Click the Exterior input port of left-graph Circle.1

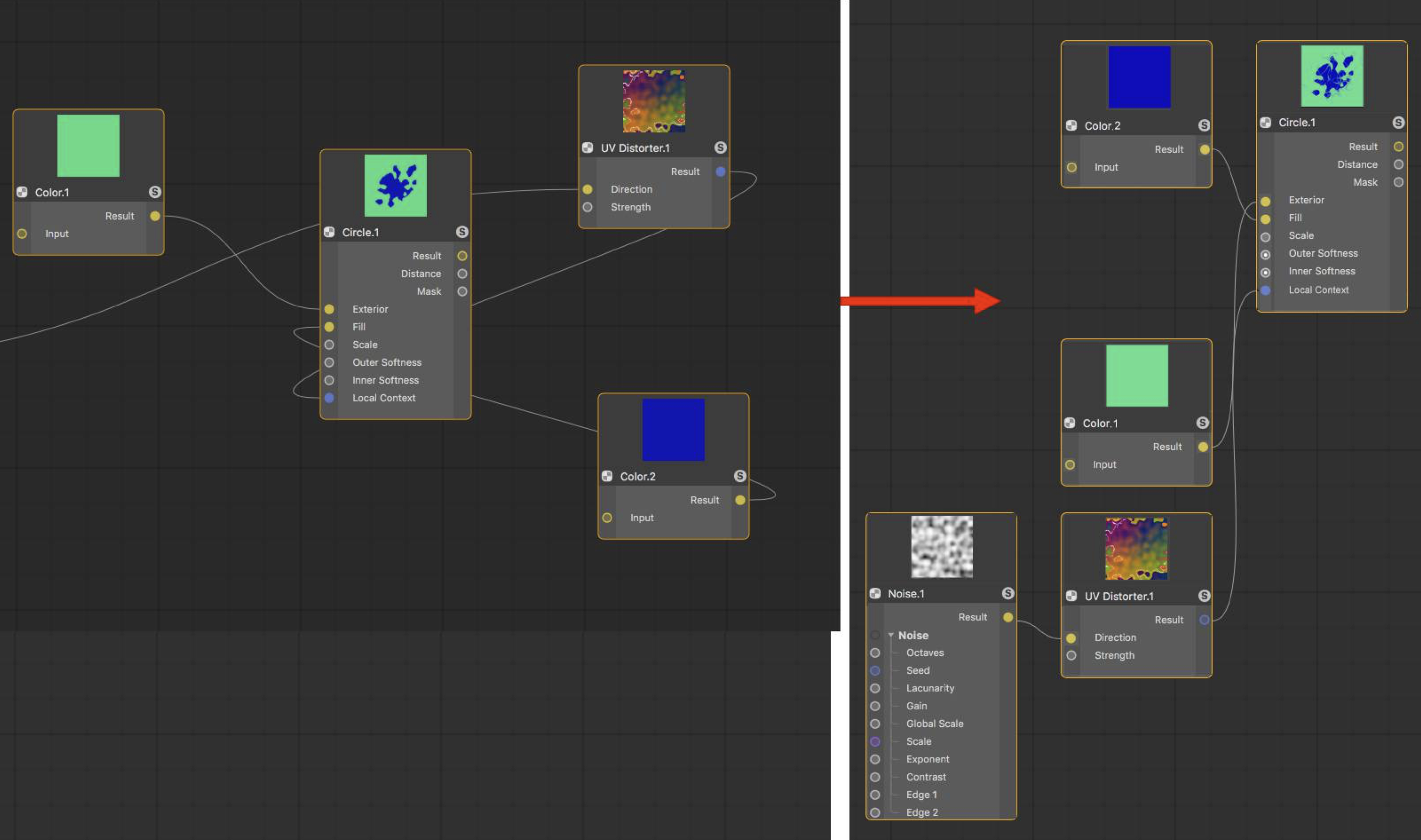329,309
